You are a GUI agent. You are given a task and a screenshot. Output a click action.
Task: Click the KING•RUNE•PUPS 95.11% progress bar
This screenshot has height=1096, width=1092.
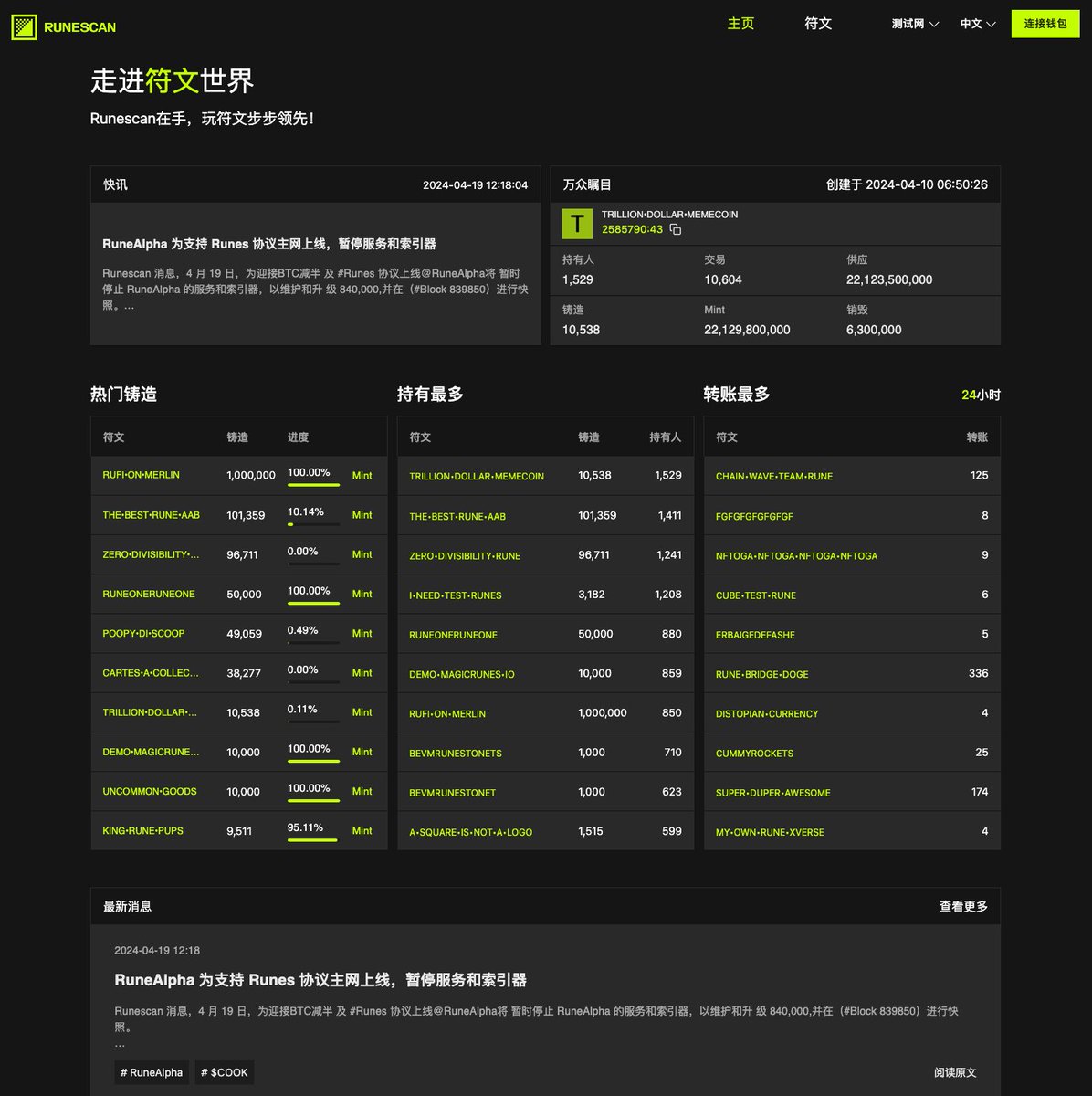pos(313,839)
